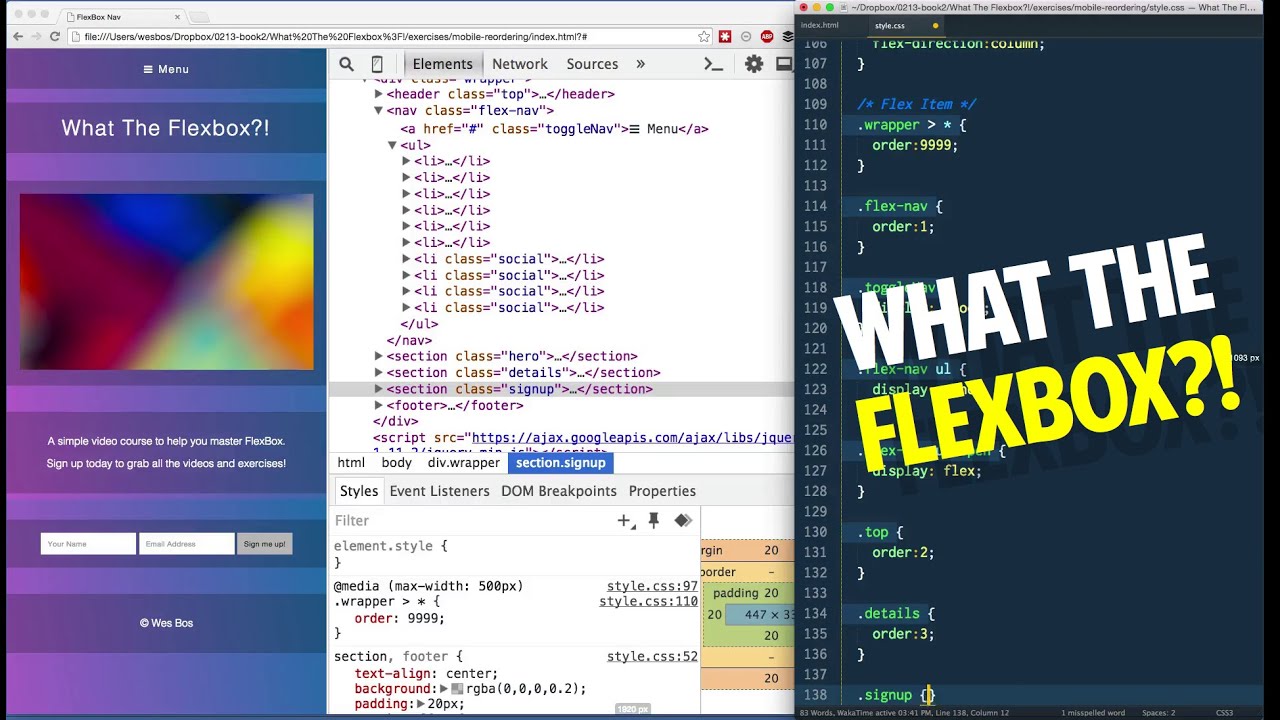Toggle element state pin icon
The width and height of the screenshot is (1280, 720).
[x=654, y=520]
